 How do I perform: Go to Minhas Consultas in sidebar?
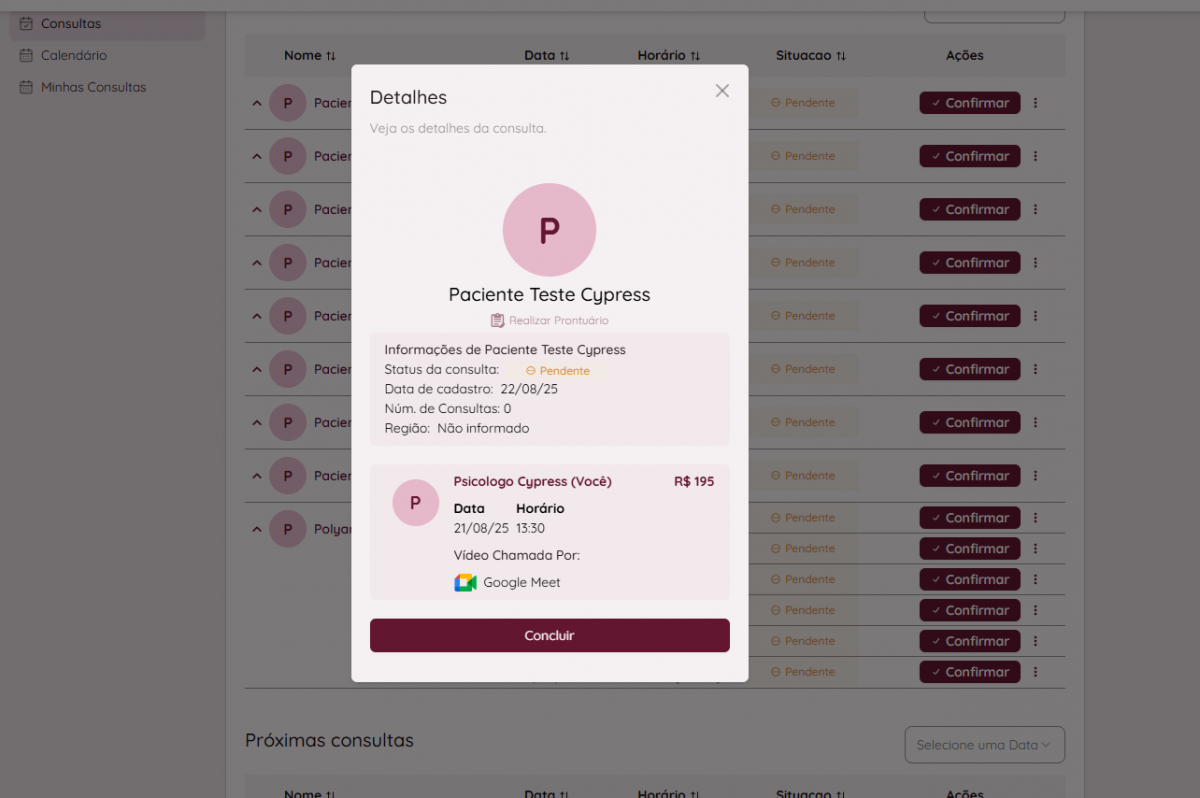93,87
